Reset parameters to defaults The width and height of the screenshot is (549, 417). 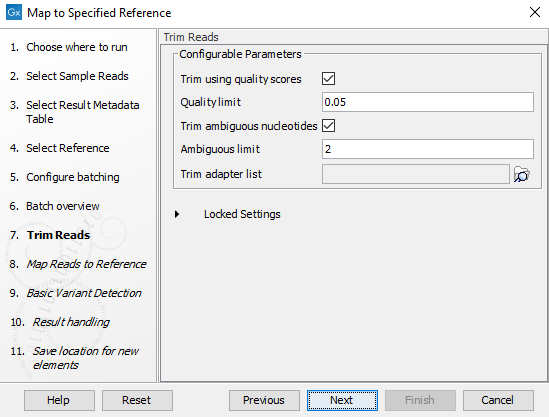point(137,400)
